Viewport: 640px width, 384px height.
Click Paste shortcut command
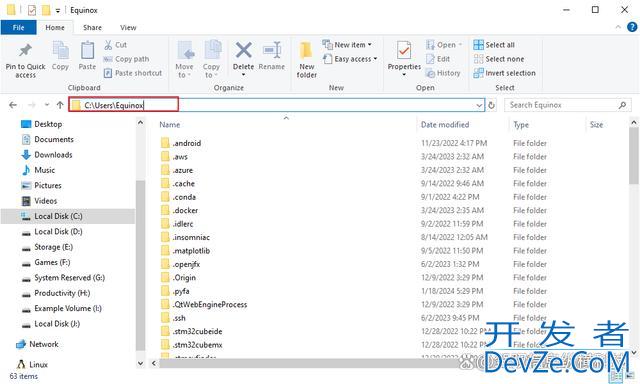[x=133, y=73]
